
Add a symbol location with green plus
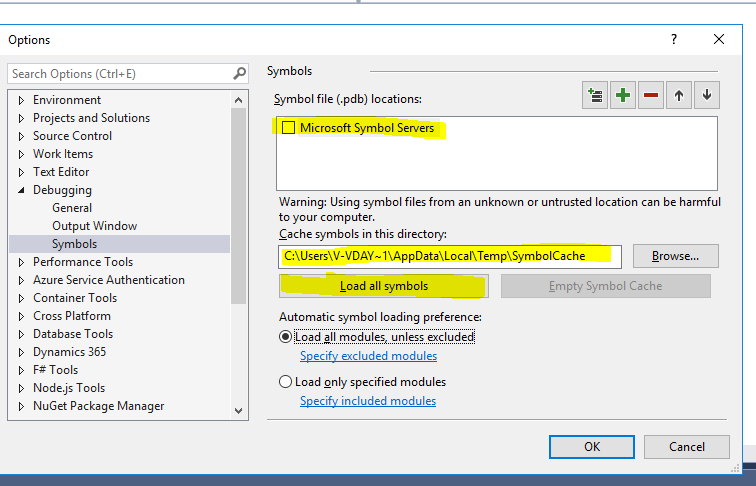click(x=622, y=95)
